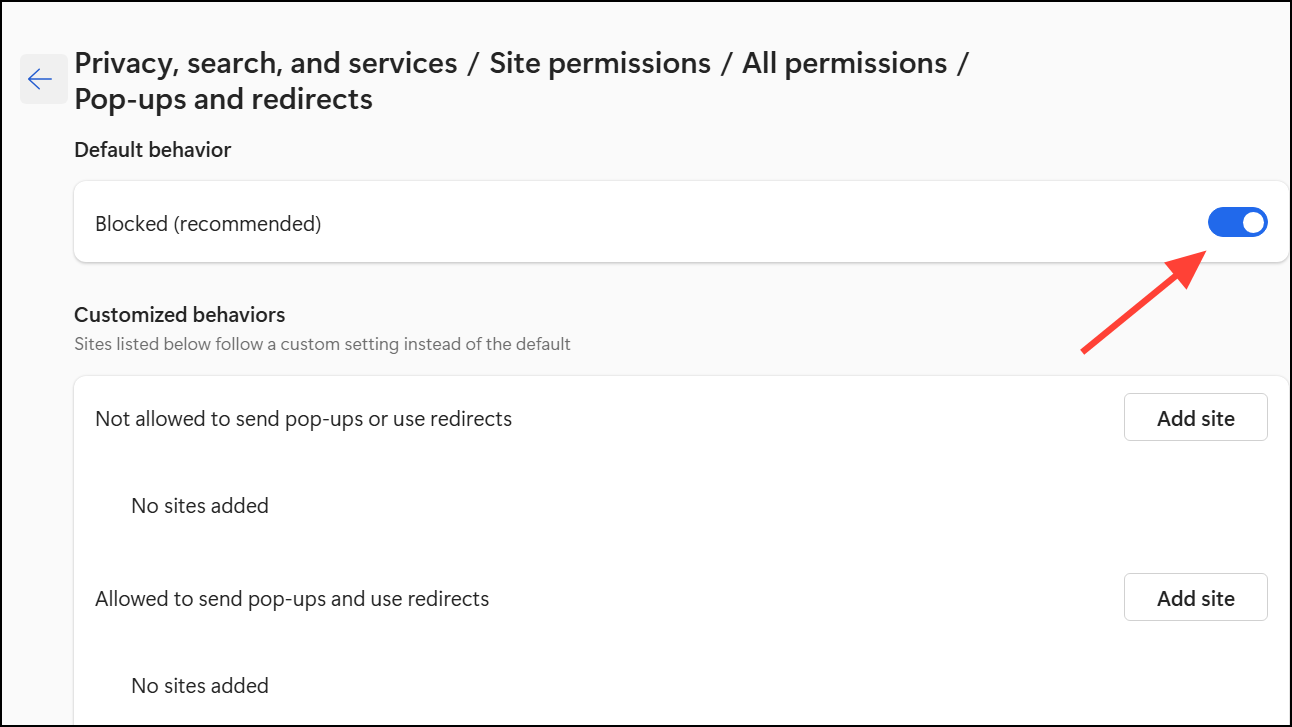Click 'Not allowed to send pop-ups' label
Image resolution: width=1292 pixels, height=727 pixels.
tap(303, 419)
